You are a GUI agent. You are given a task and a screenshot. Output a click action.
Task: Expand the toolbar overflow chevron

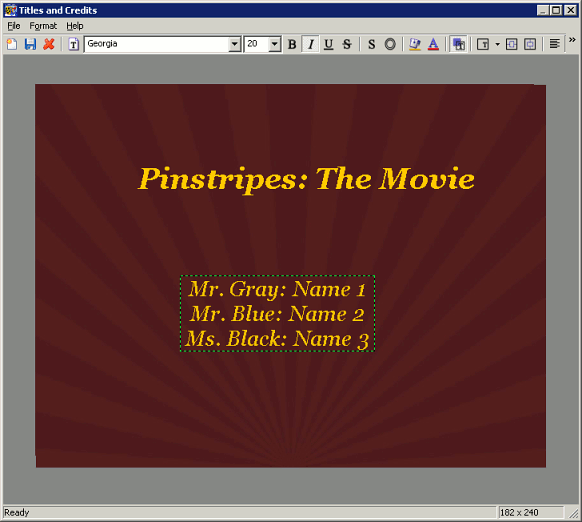572,40
